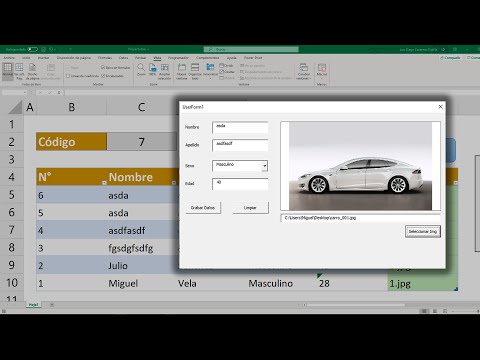
Task: Click Ampliar selección in the ribbon
Action: click(164, 71)
